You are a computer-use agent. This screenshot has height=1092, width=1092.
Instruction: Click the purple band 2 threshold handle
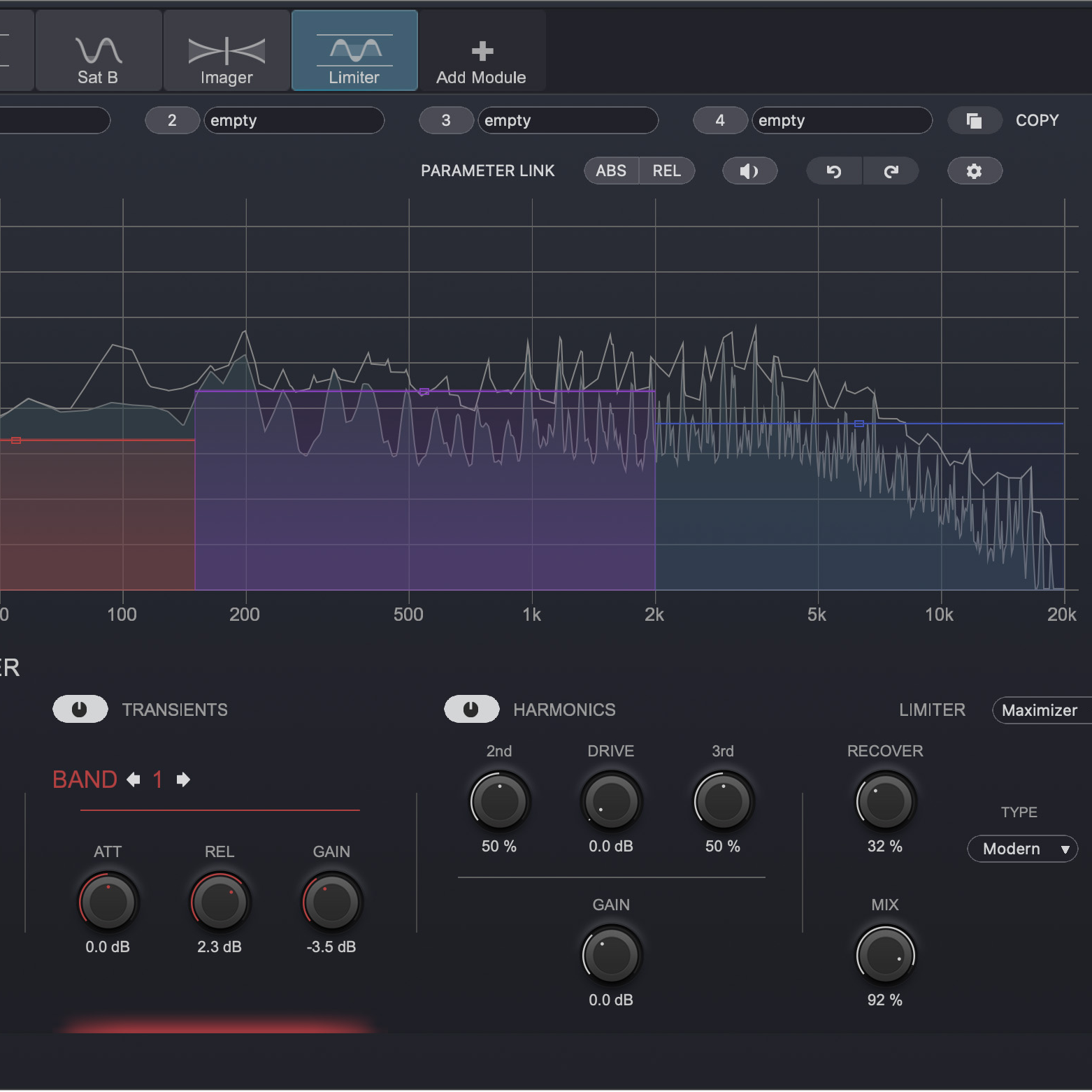point(424,392)
